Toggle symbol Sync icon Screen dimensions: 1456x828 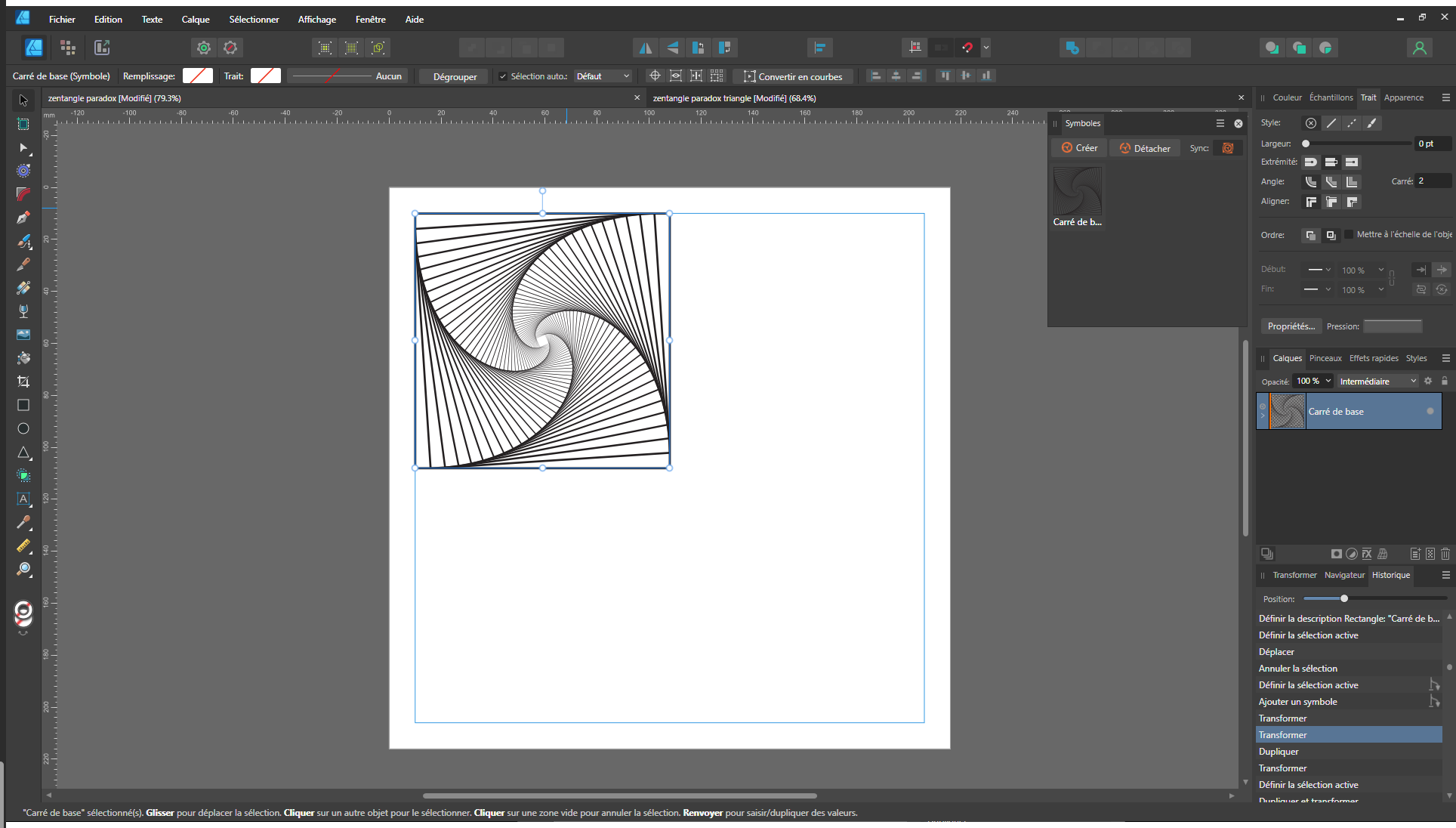1228,148
